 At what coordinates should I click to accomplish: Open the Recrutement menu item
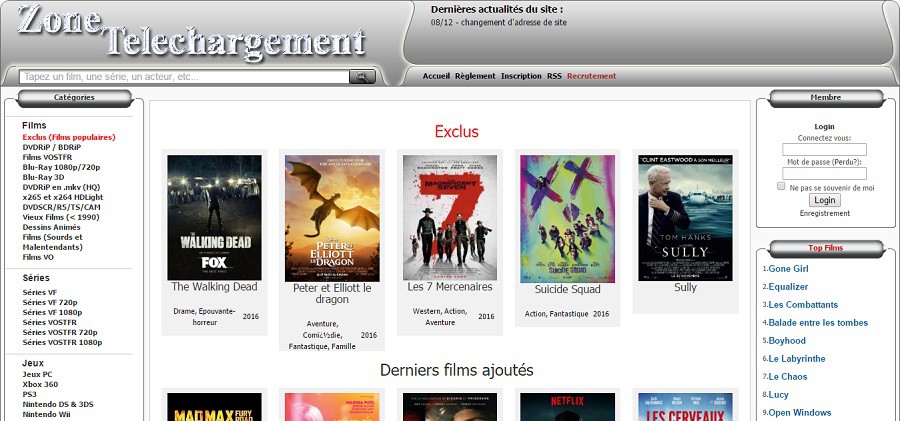(592, 76)
